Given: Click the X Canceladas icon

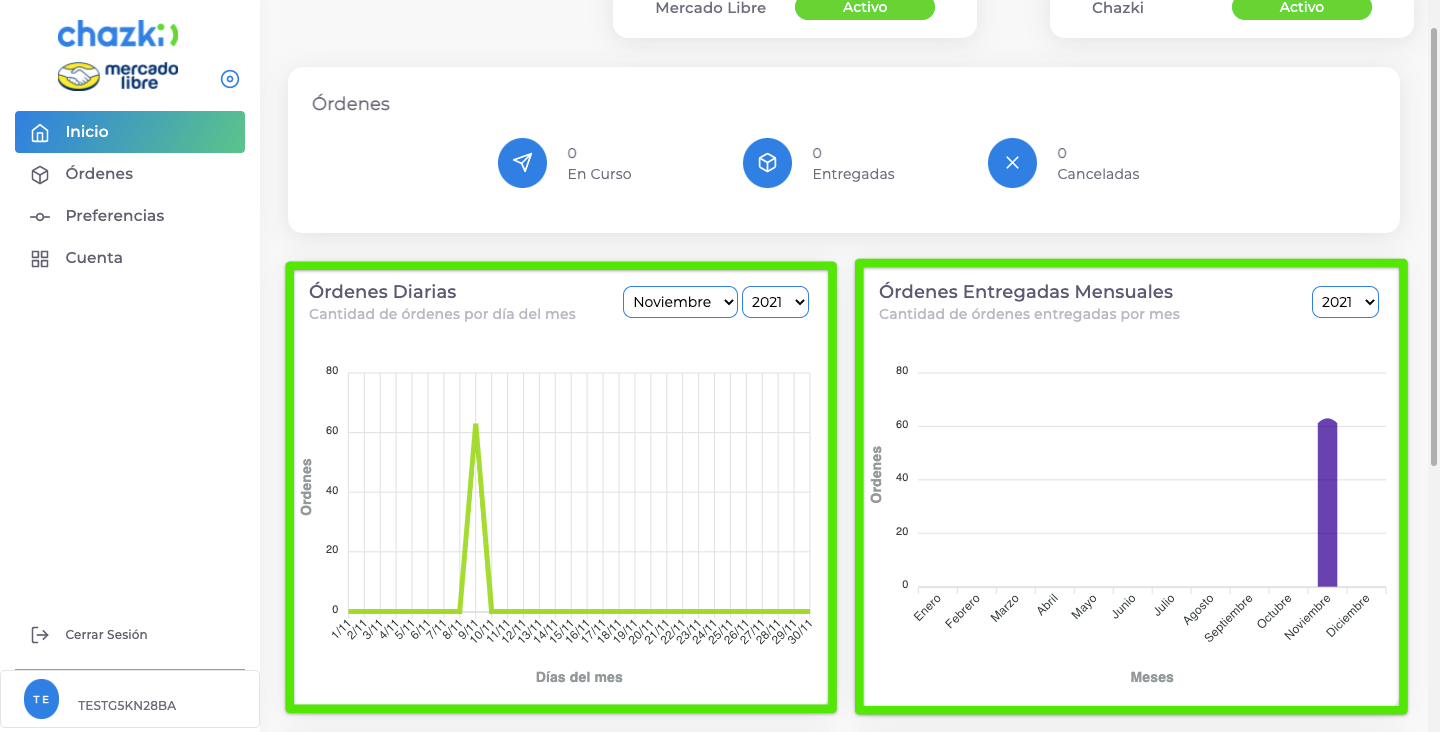Looking at the screenshot, I should pyautogui.click(x=1012, y=163).
